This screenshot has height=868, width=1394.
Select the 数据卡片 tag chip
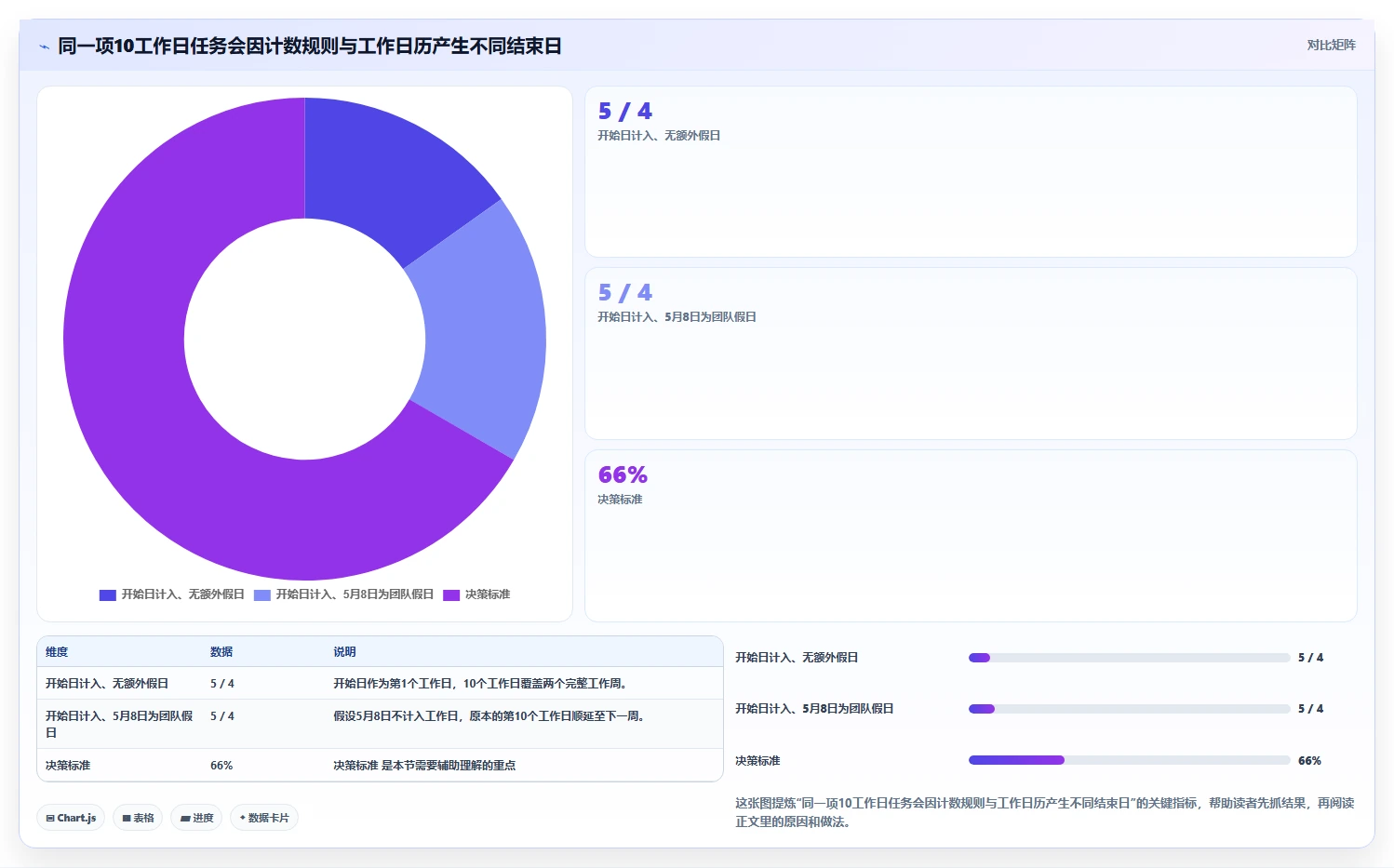coord(264,818)
